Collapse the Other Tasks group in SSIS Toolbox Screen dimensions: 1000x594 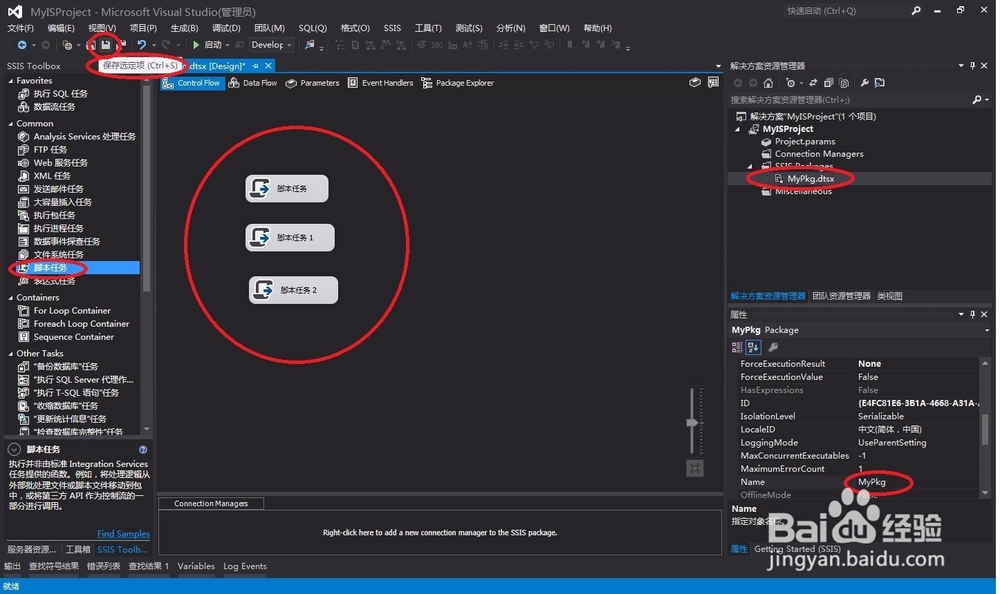coord(10,353)
